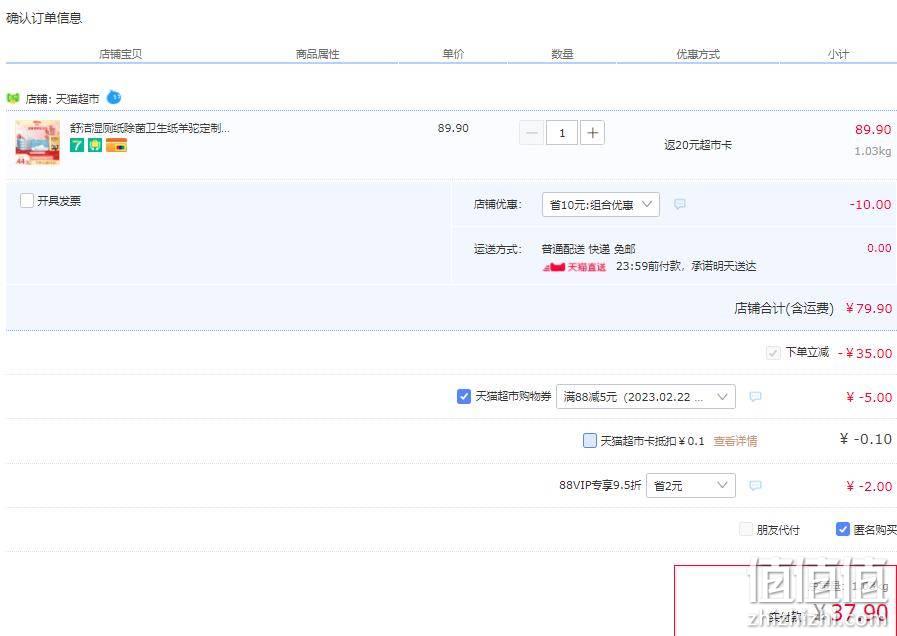Click the quantity input field showing 1
The width and height of the screenshot is (897, 636).
click(562, 133)
